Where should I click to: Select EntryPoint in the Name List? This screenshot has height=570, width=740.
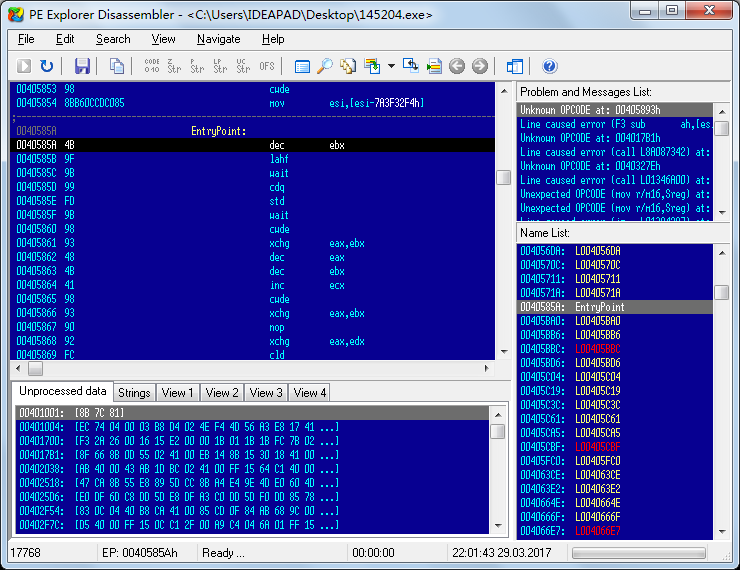[615, 307]
